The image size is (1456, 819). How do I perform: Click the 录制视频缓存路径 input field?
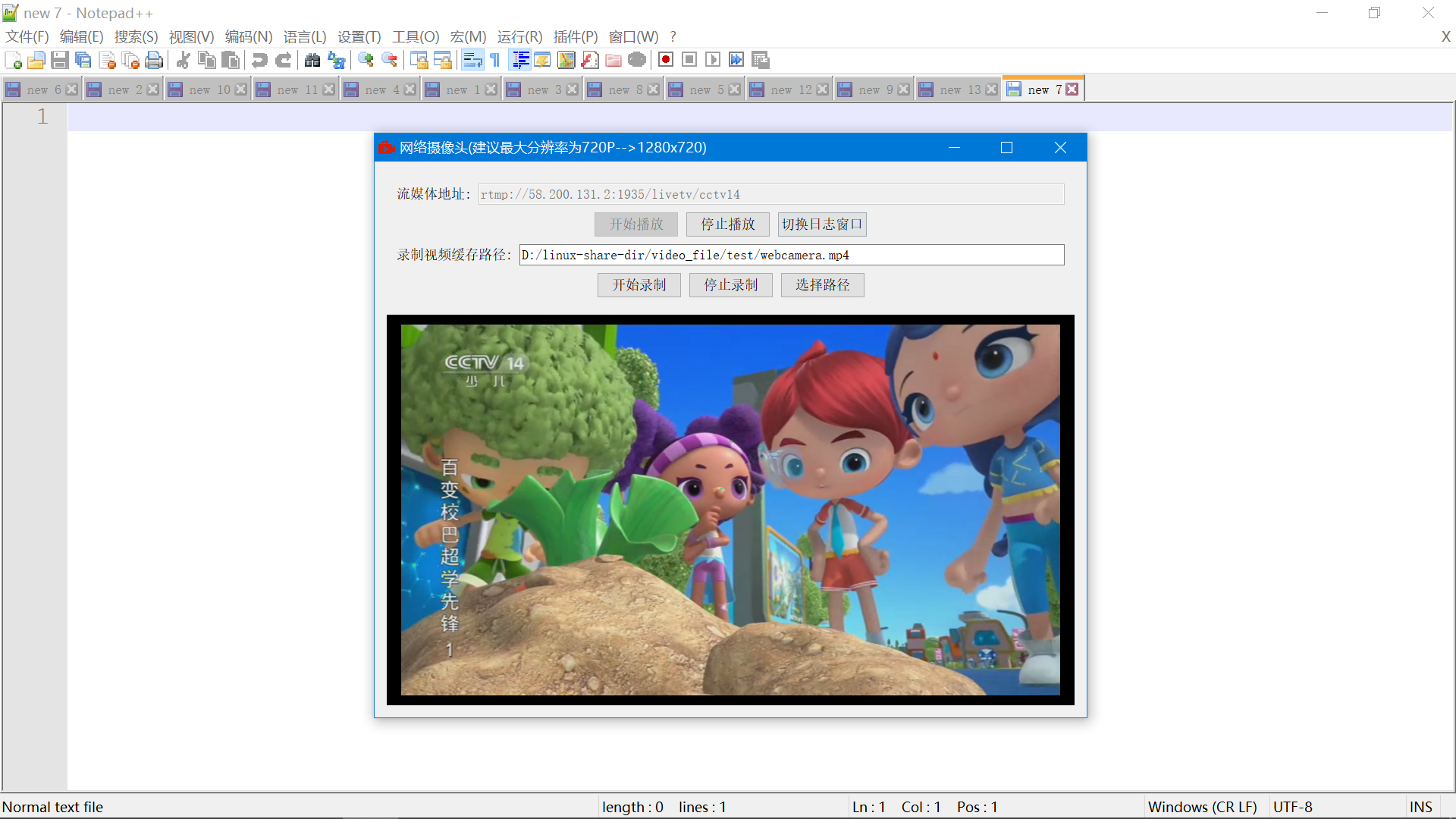click(791, 255)
